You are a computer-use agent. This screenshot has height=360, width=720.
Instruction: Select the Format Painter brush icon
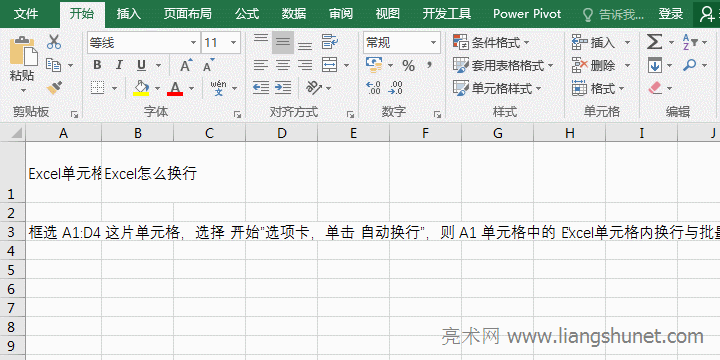(54, 87)
